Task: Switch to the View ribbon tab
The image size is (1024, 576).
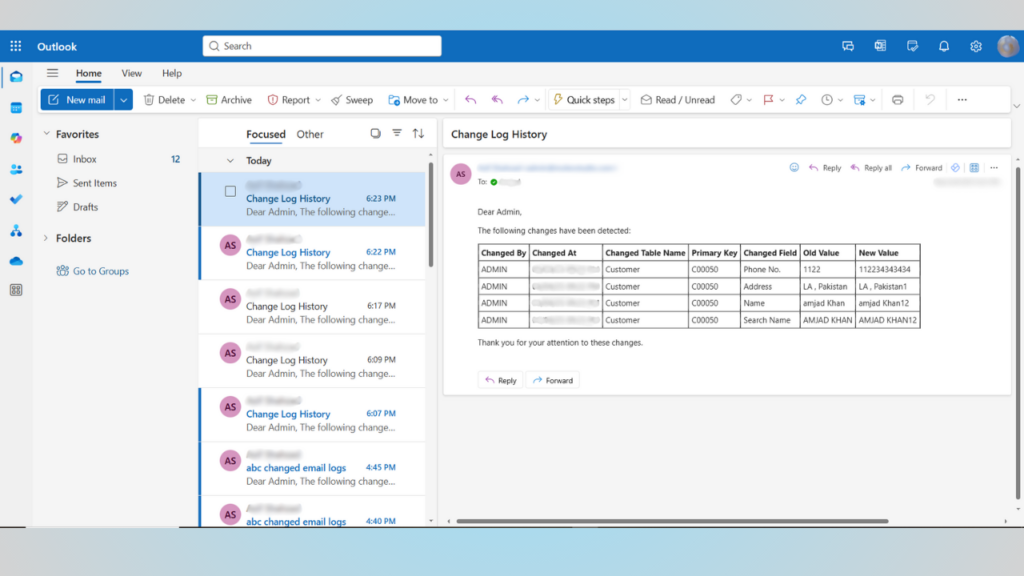Action: coord(131,73)
